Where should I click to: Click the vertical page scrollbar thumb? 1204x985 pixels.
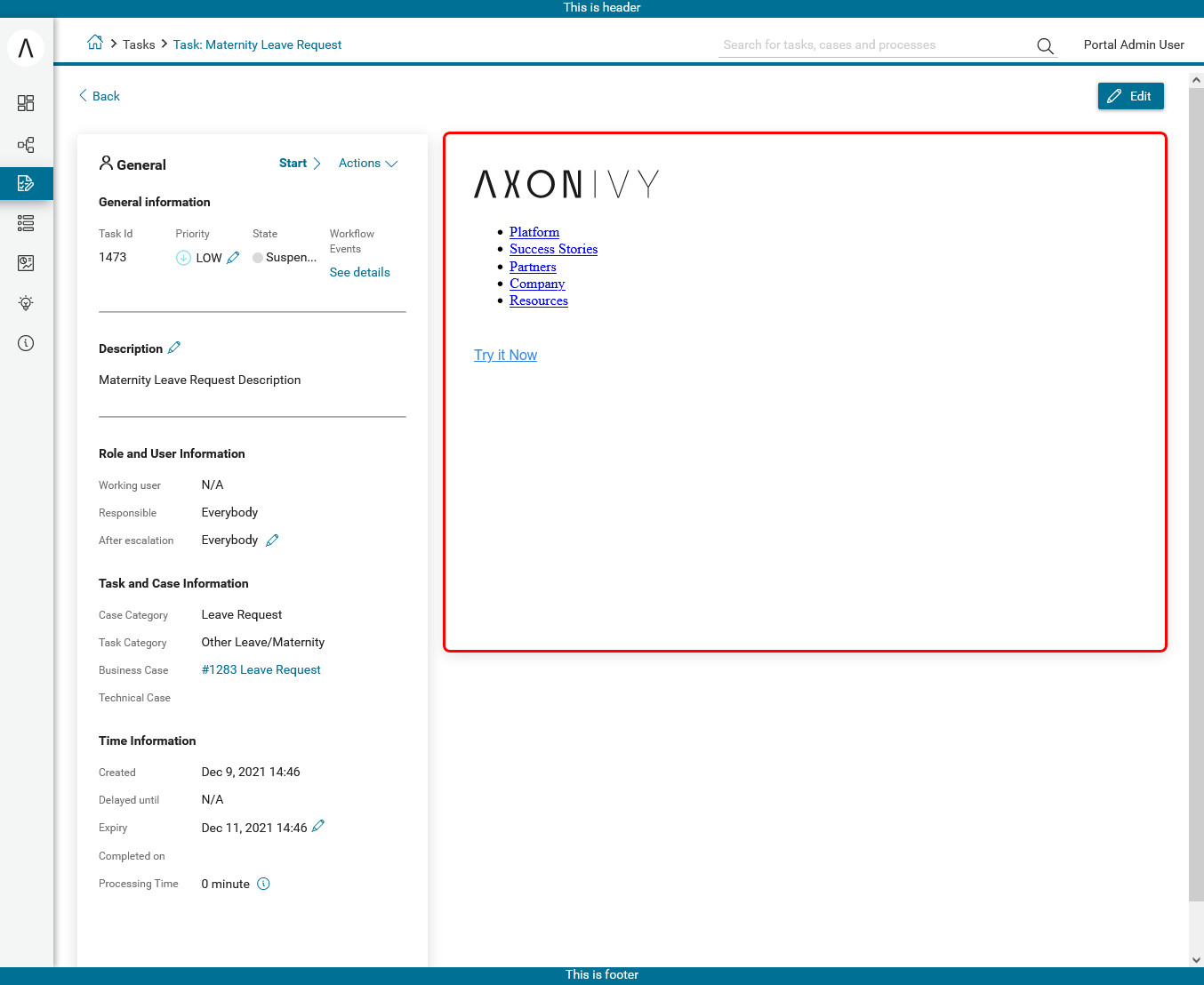(1196, 493)
